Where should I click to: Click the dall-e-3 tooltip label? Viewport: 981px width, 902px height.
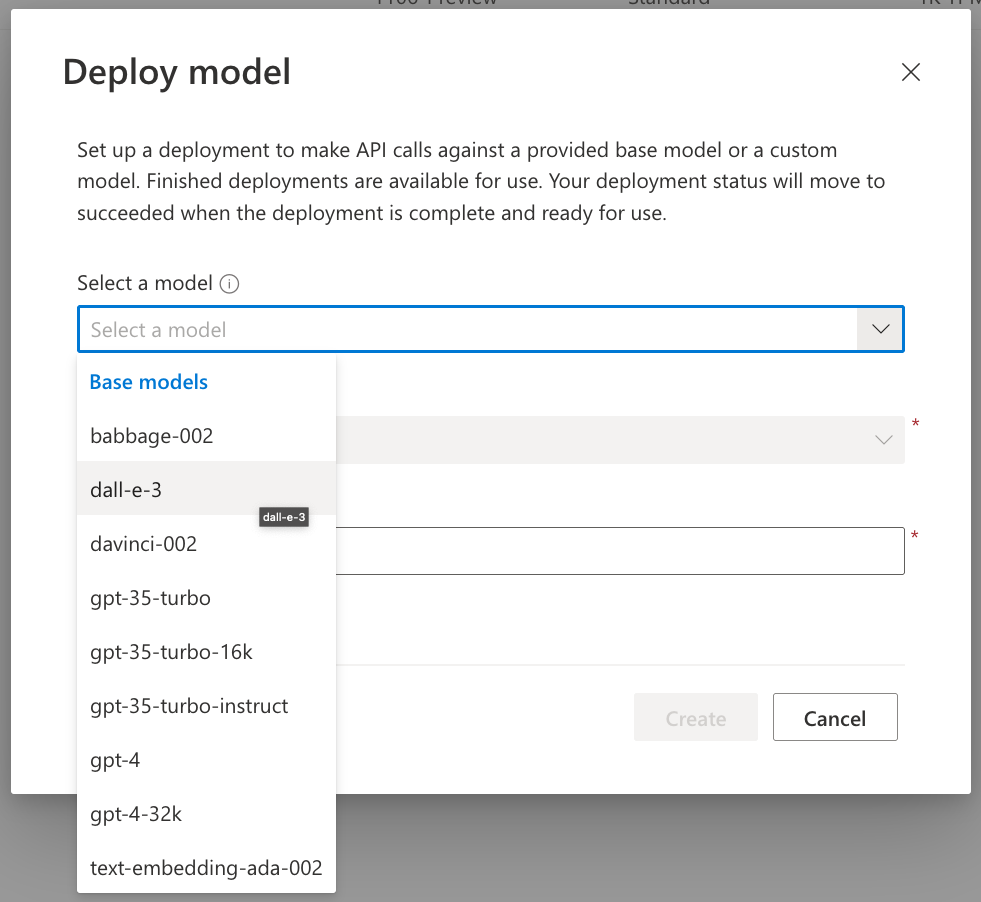284,517
